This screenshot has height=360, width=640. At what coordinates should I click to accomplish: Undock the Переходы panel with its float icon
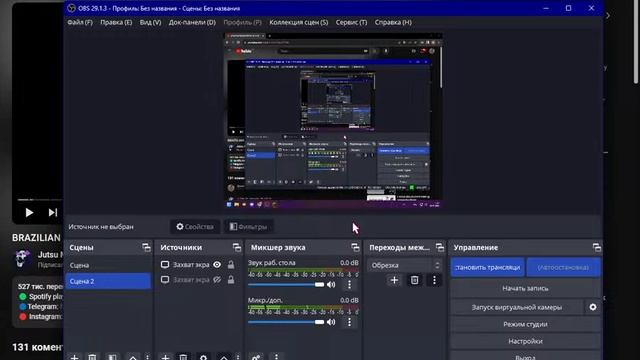click(x=440, y=247)
